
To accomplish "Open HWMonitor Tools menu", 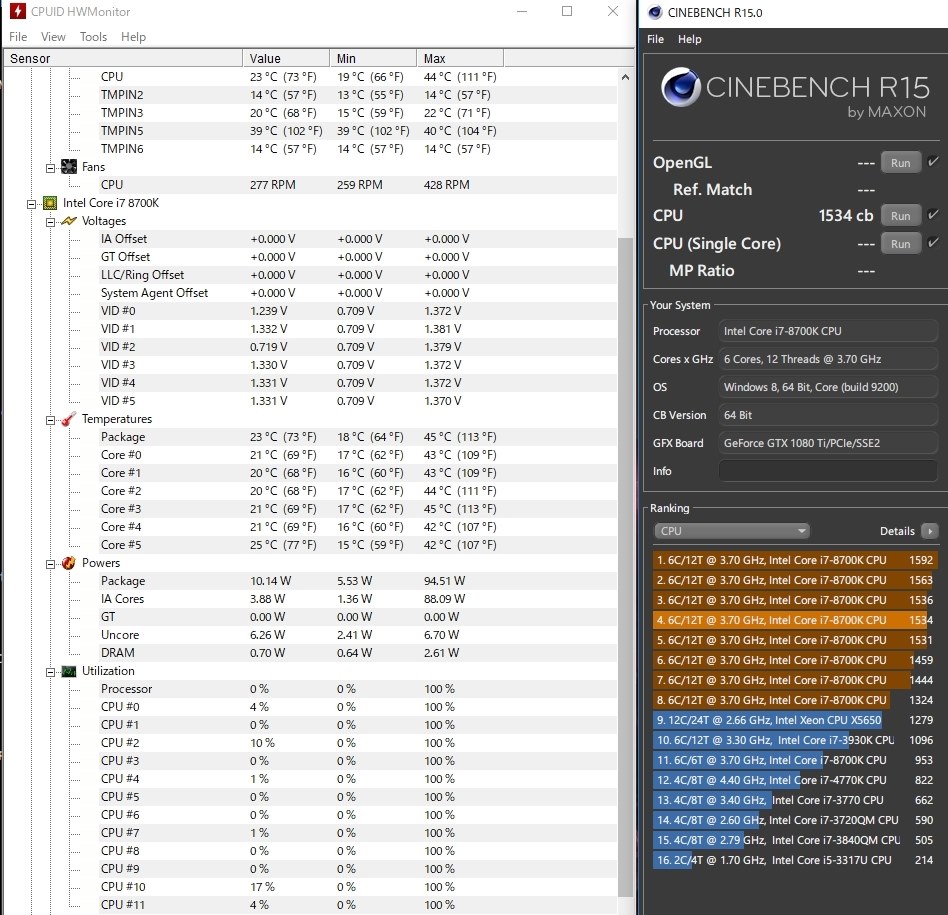I will click(93, 37).
